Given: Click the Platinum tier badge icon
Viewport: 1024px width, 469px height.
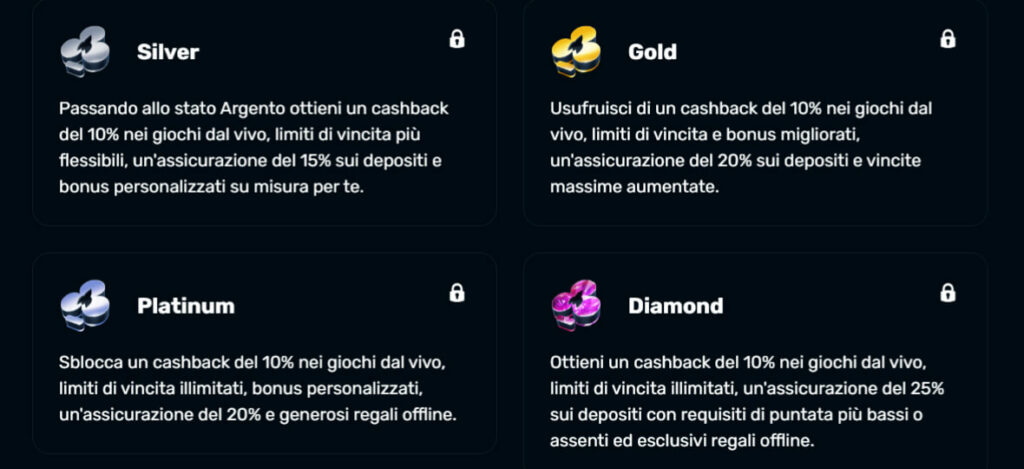Looking at the screenshot, I should [83, 305].
